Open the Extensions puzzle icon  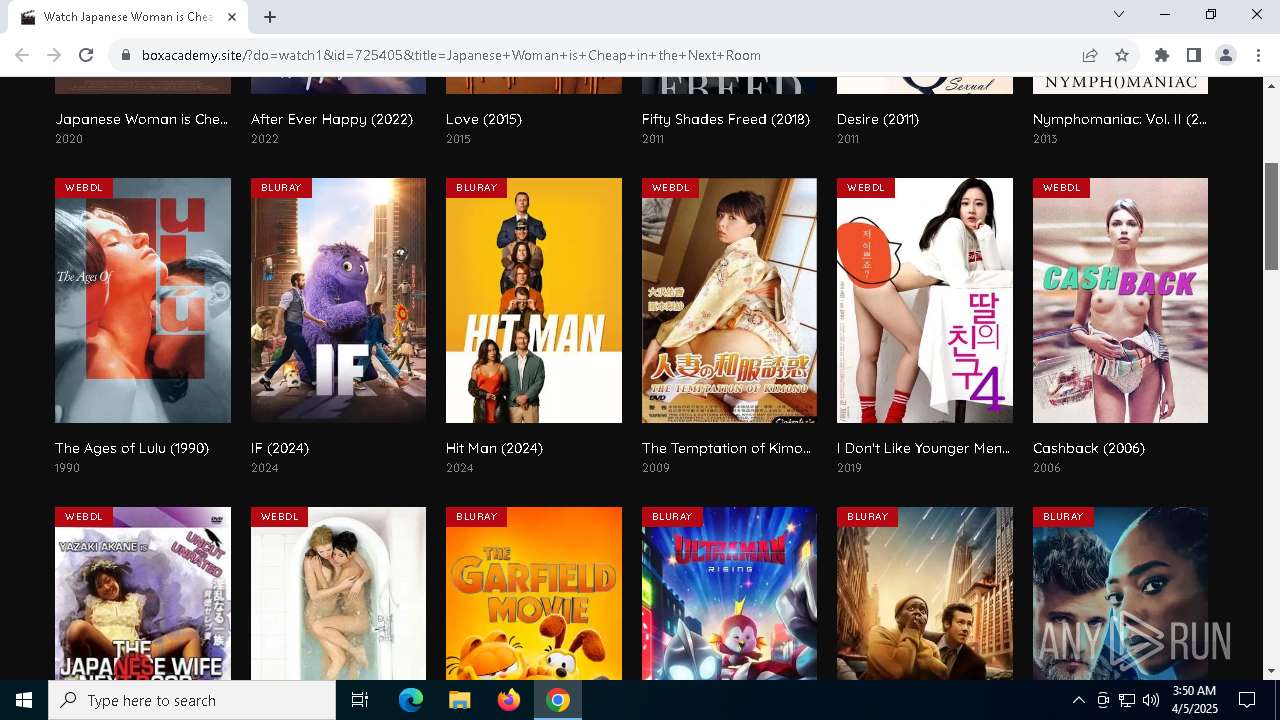[x=1162, y=55]
